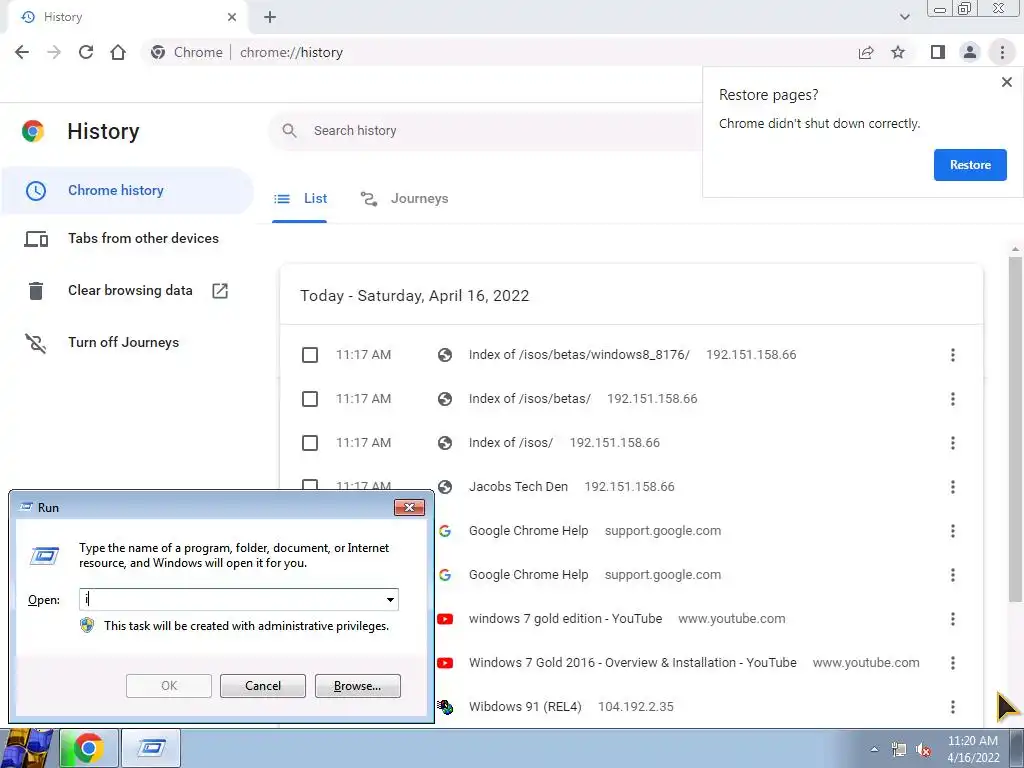Click the history page vertical scrollbar
Image resolution: width=1024 pixels, height=768 pixels.
pos(1015,428)
